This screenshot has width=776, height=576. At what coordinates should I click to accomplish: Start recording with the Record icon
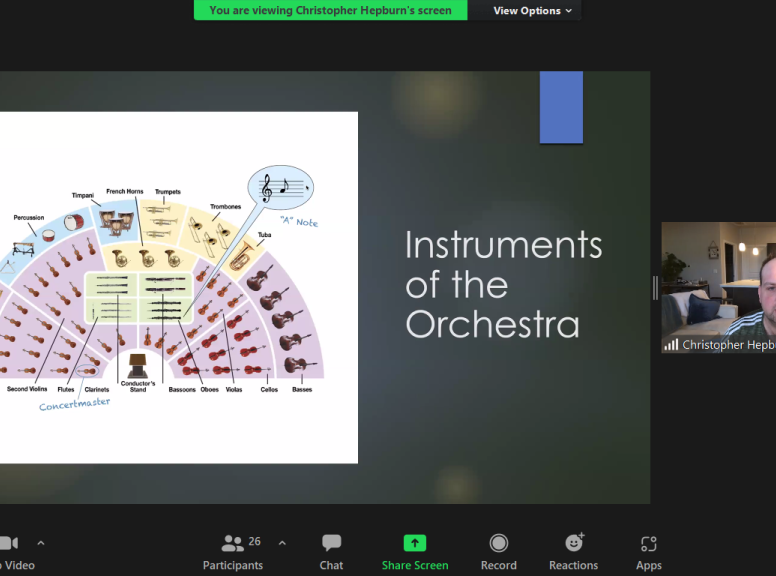(498, 543)
